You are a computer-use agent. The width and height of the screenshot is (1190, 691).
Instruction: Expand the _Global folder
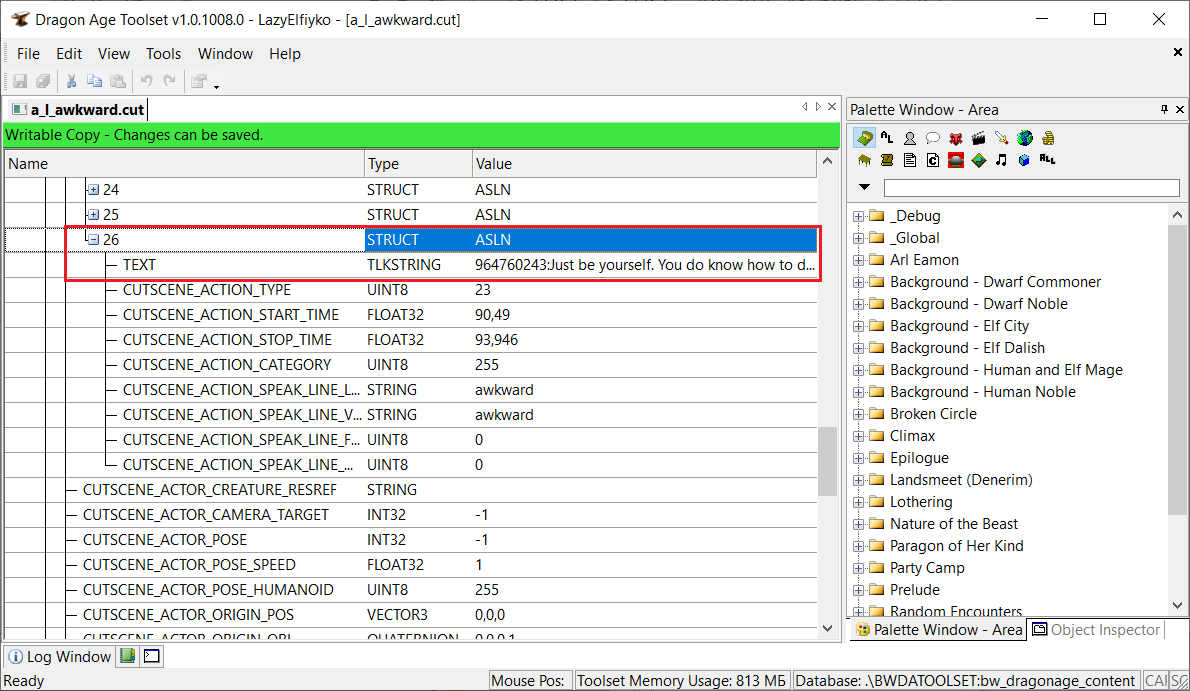(858, 238)
